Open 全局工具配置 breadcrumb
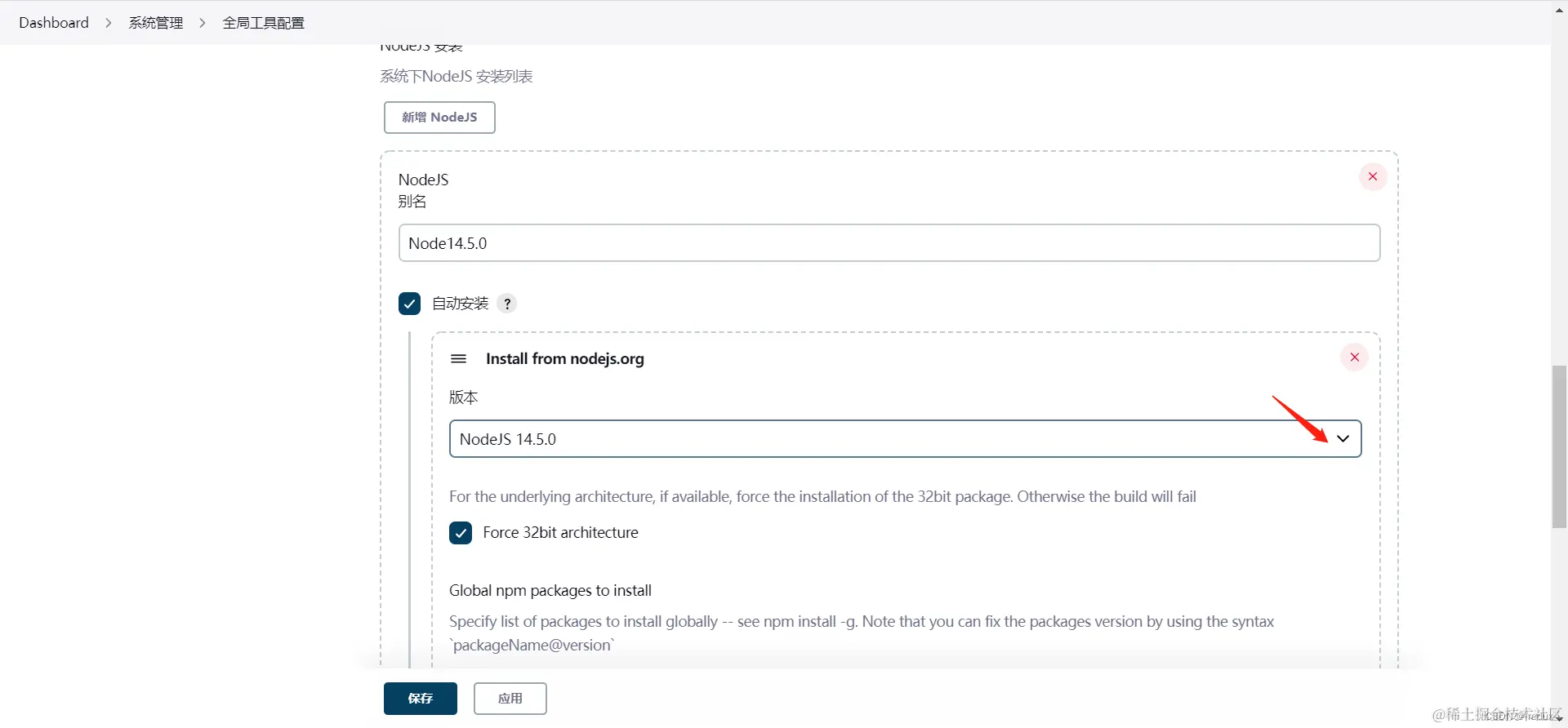This screenshot has height=728, width=1568. pos(264,23)
